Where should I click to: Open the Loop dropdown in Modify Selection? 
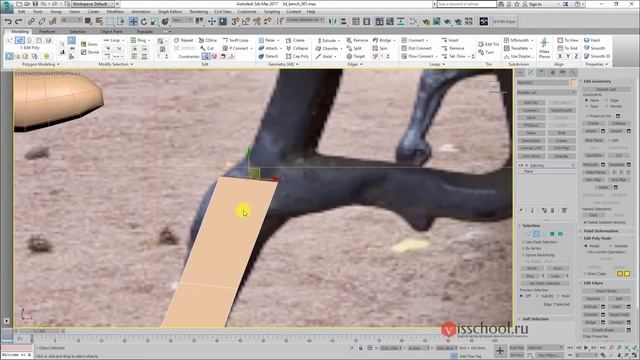tap(123, 40)
